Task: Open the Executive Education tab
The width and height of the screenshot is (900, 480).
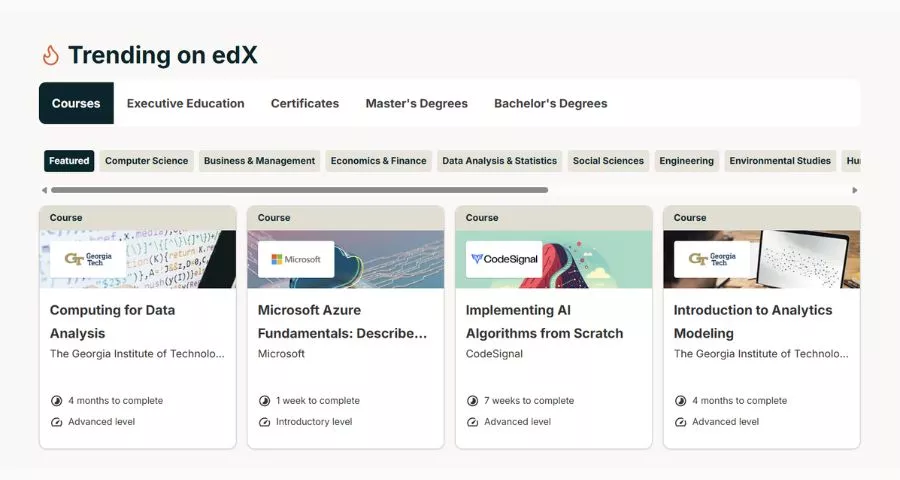Action: (185, 103)
